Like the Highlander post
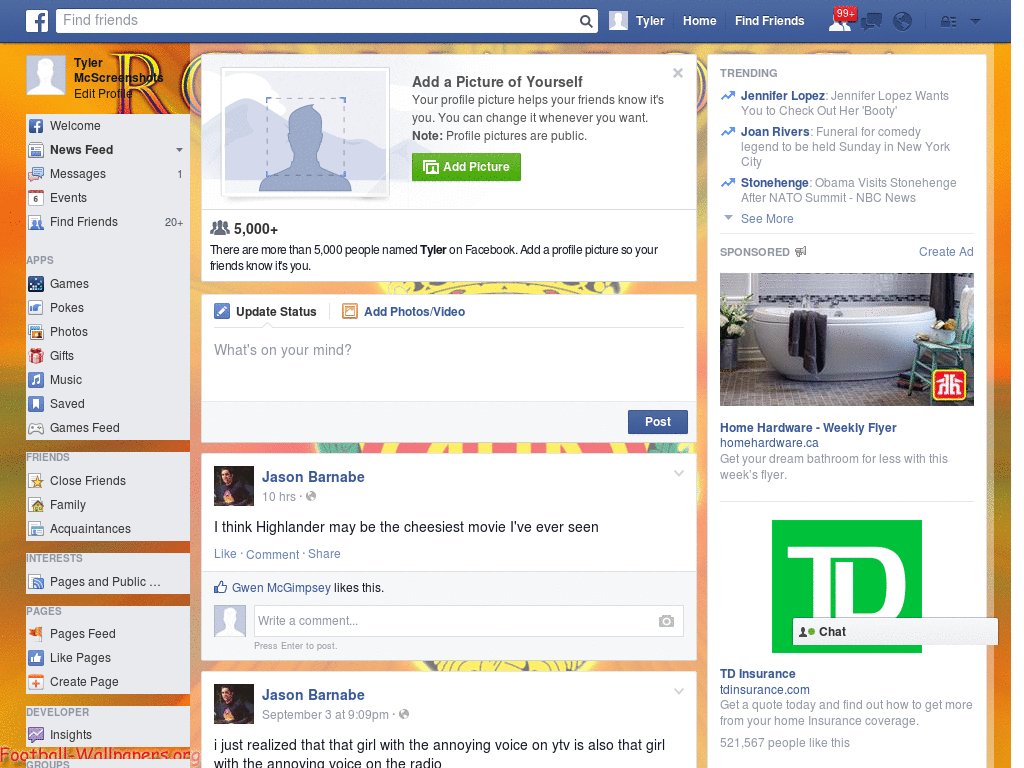The image size is (1024, 768). point(225,554)
